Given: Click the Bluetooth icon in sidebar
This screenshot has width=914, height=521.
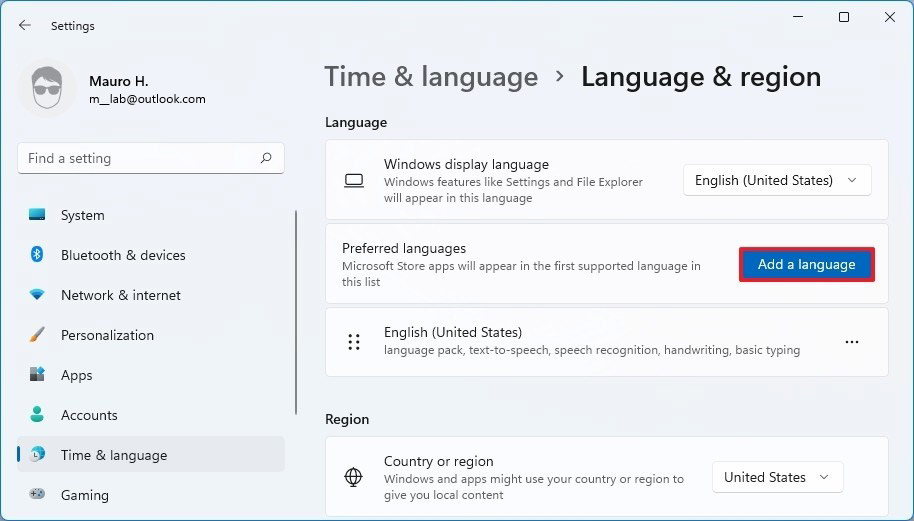Looking at the screenshot, I should tap(37, 254).
